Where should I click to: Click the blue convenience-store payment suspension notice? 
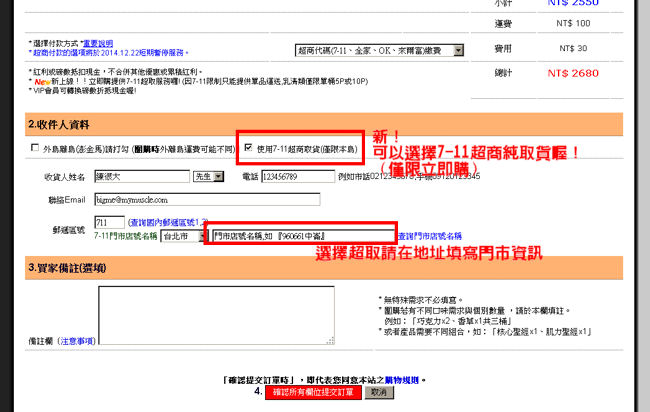tap(110, 53)
